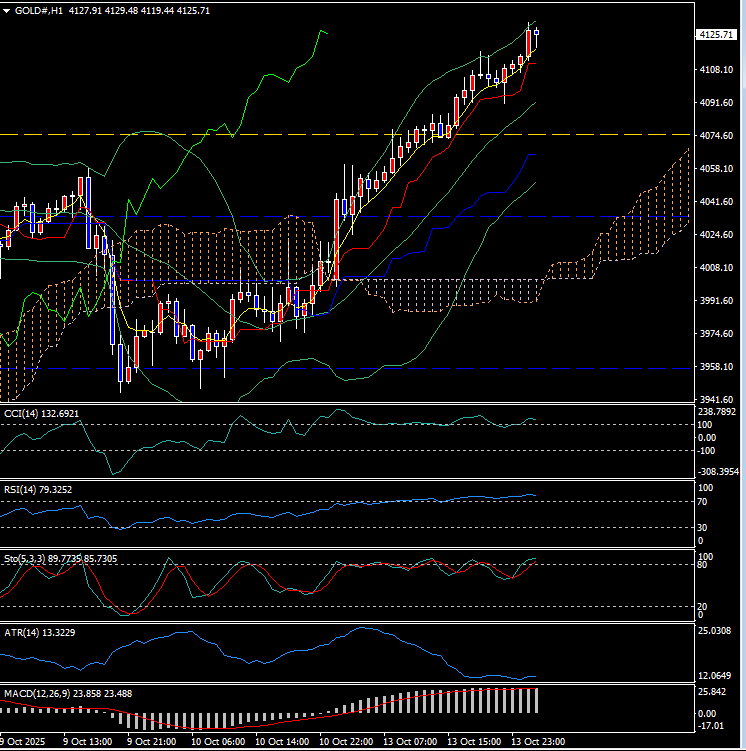Click the 3958.10 price scale value
Image resolution: width=746 pixels, height=751 pixels.
click(718, 367)
